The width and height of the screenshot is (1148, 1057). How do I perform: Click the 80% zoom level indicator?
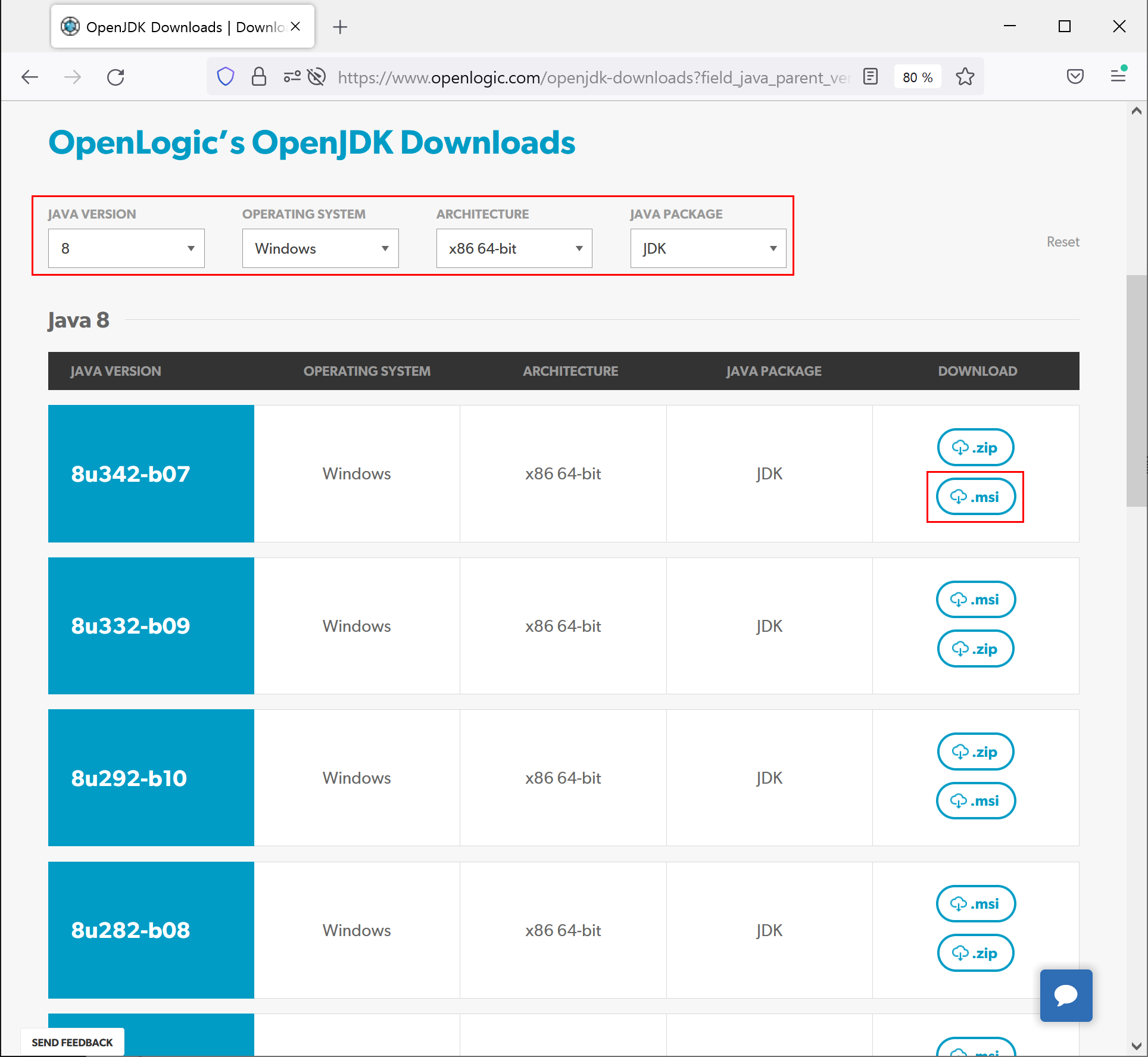917,77
